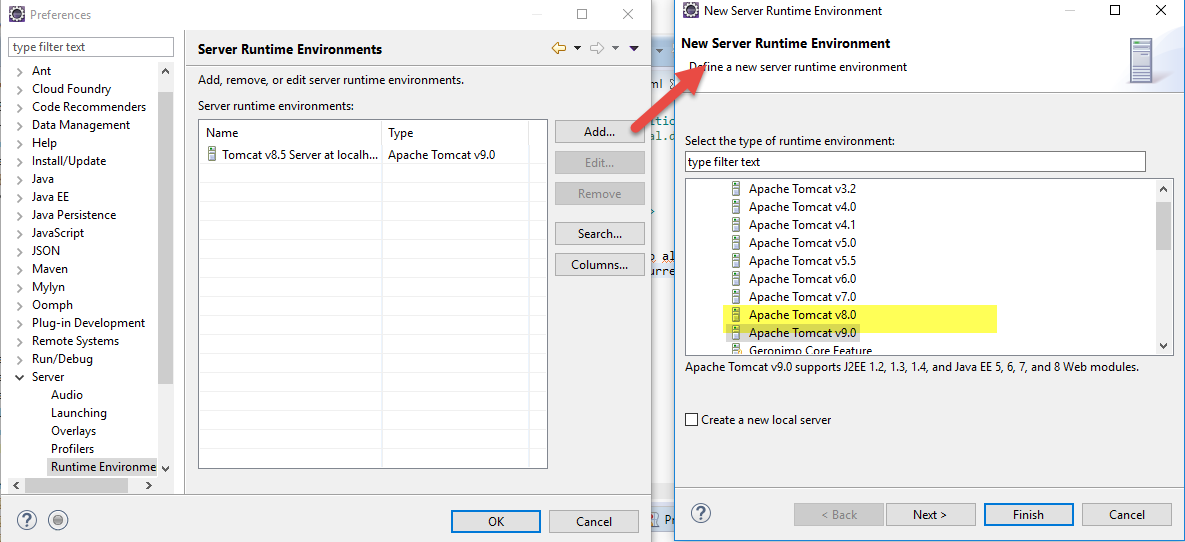Expand the Java EE tree node
The image size is (1185, 542).
(21, 197)
